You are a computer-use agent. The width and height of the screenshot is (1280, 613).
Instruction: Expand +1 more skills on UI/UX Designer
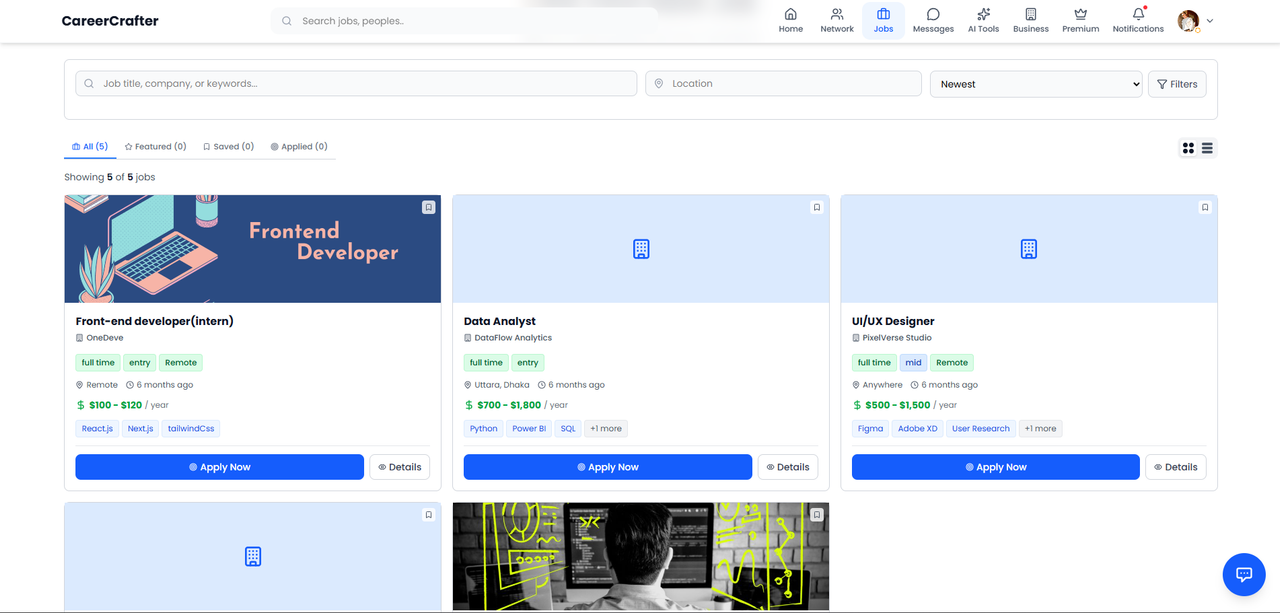[x=1040, y=428]
